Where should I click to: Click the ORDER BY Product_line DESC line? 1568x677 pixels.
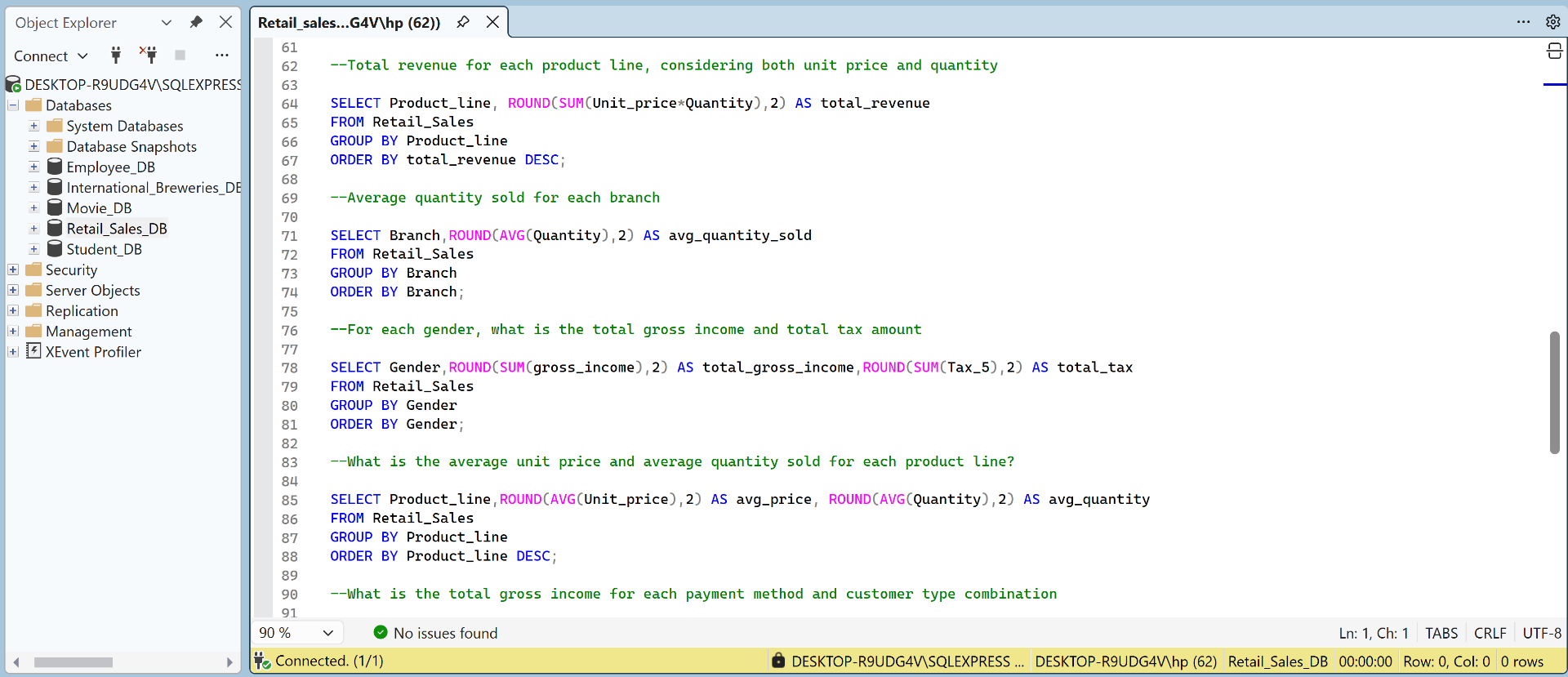pyautogui.click(x=443, y=556)
